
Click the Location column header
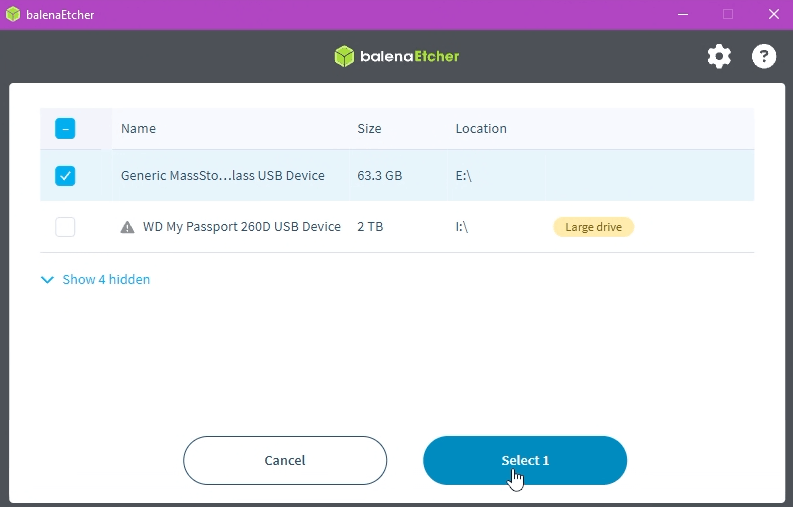(481, 129)
